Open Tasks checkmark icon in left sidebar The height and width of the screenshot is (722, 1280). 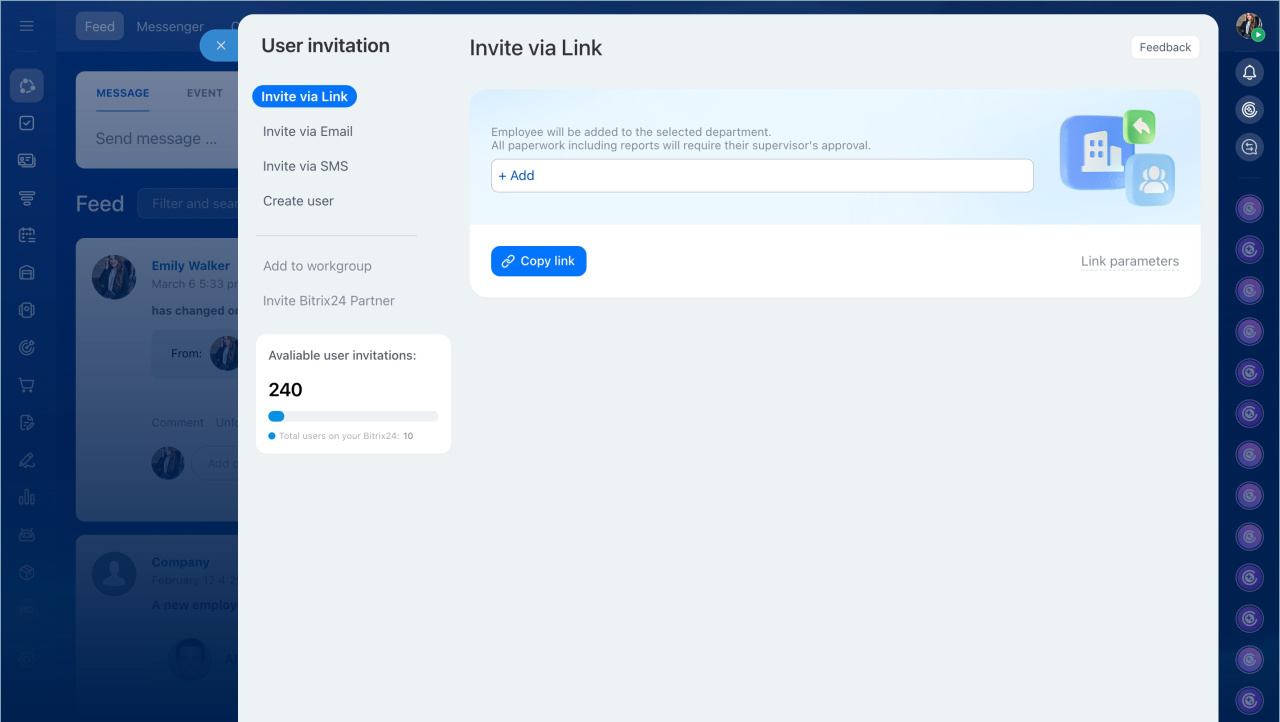point(27,123)
